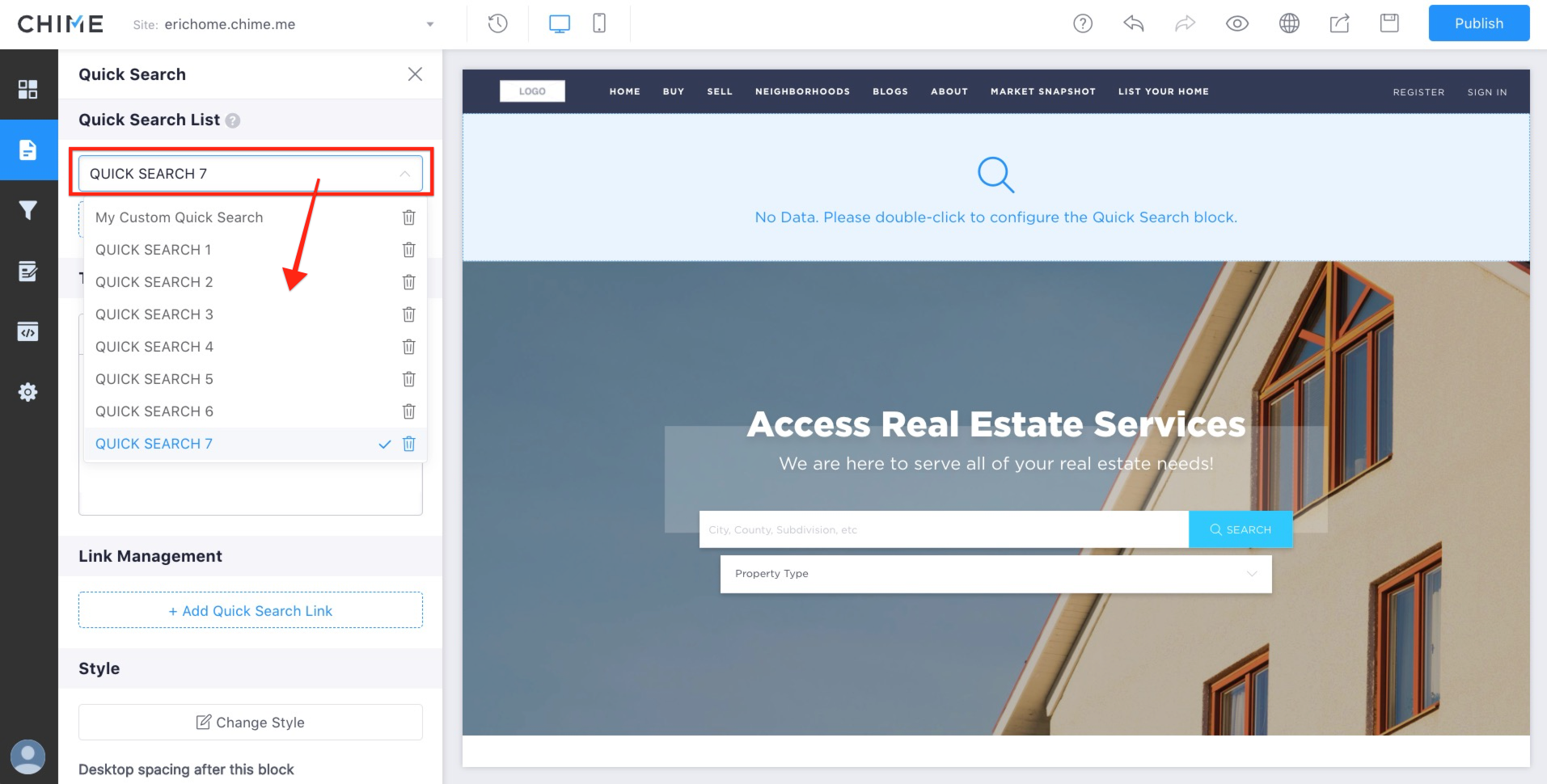This screenshot has height=784, width=1547.
Task: Open the help question mark icon
Action: point(1083,23)
